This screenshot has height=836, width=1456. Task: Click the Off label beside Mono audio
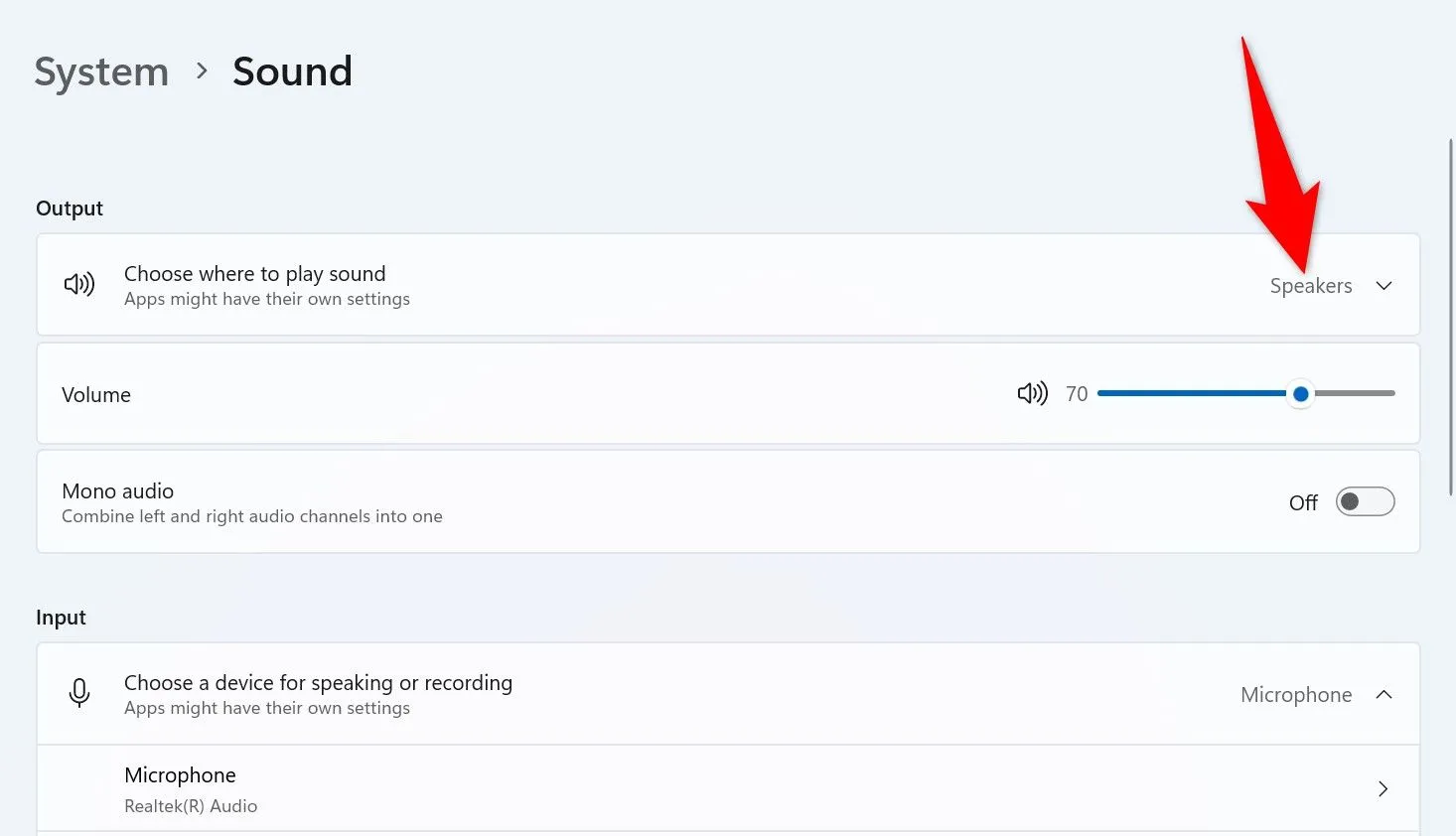coord(1302,503)
